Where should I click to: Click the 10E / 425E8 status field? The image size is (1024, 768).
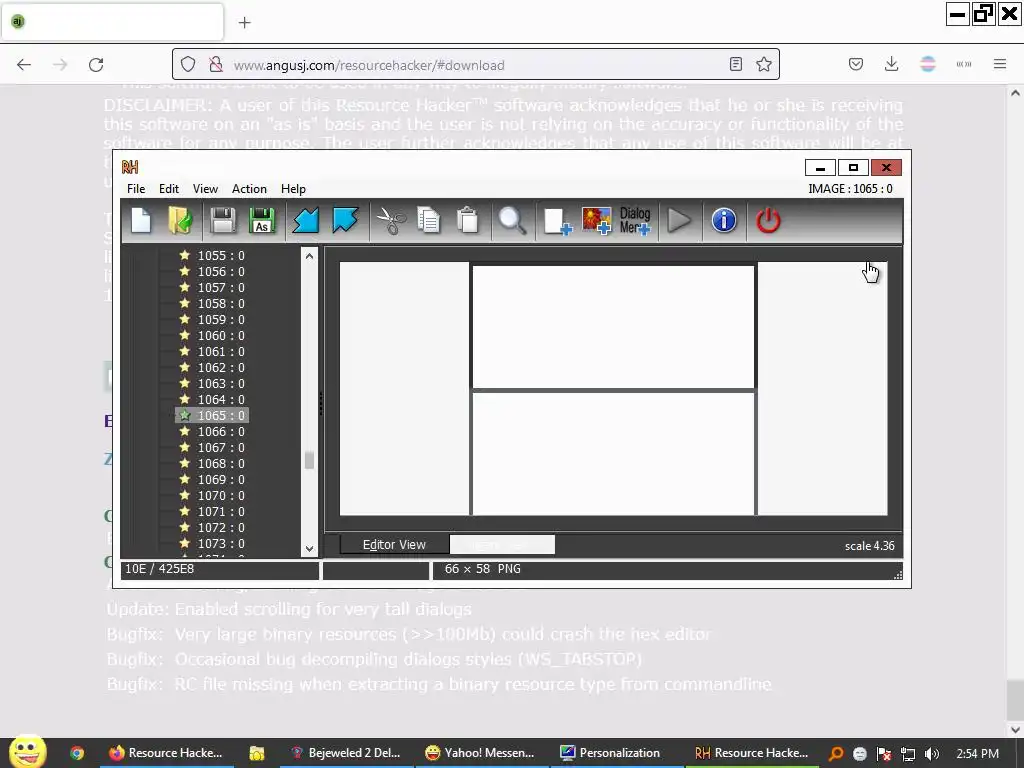click(220, 569)
